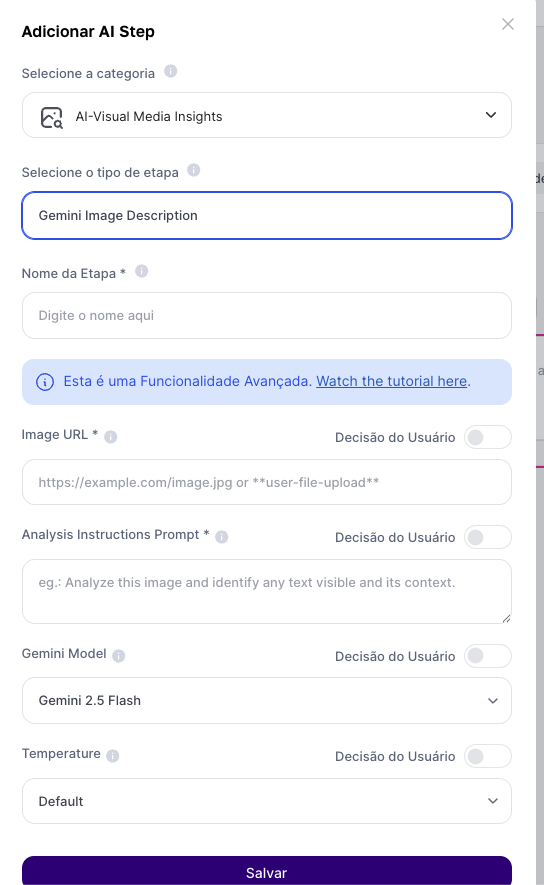Viewport: 544px width, 885px height.
Task: Turn on Decisão do Usuário for Gemini Model
Action: click(488, 656)
